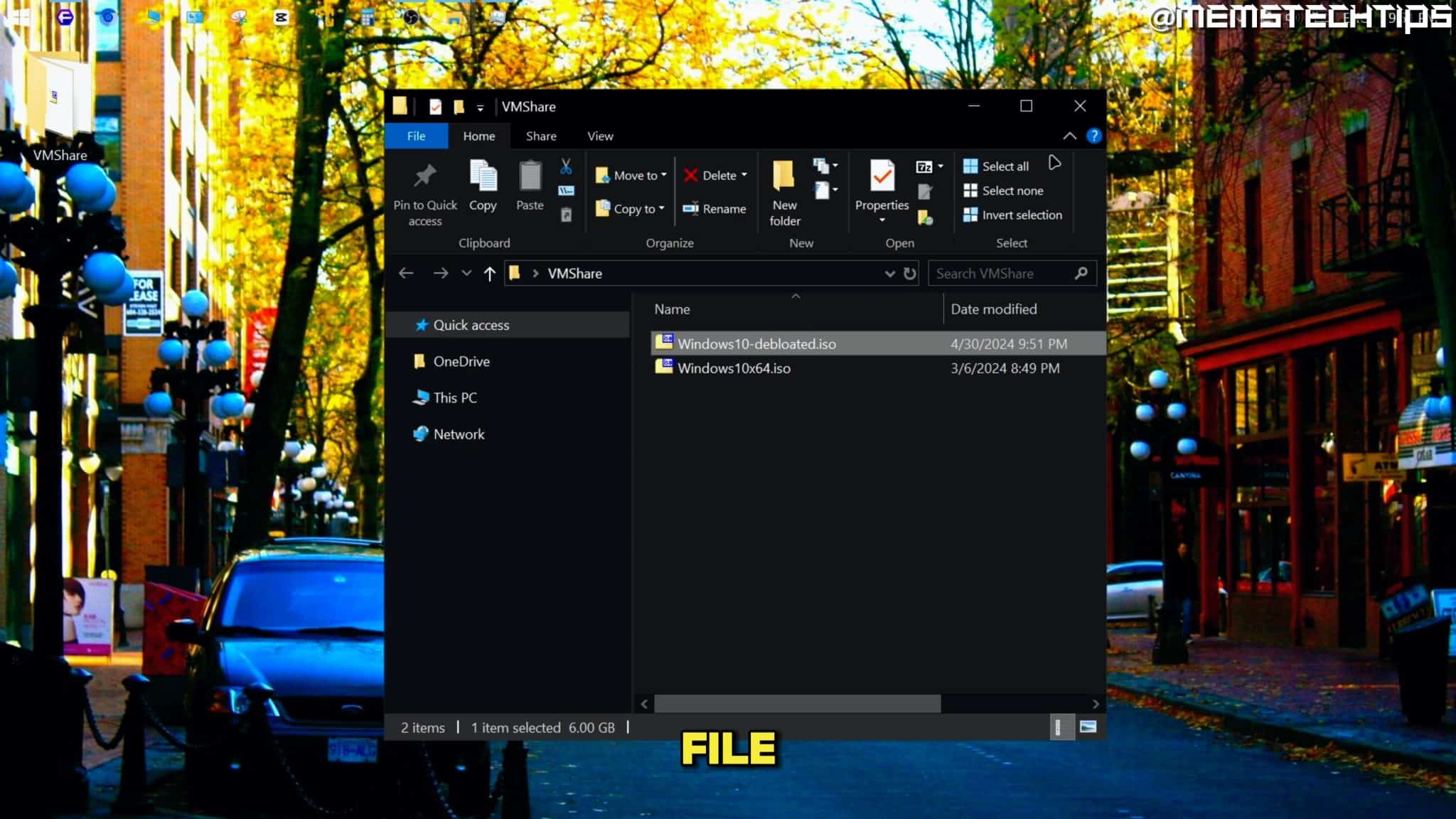This screenshot has height=819, width=1456.
Task: Click the Copy path icon
Action: (x=566, y=191)
